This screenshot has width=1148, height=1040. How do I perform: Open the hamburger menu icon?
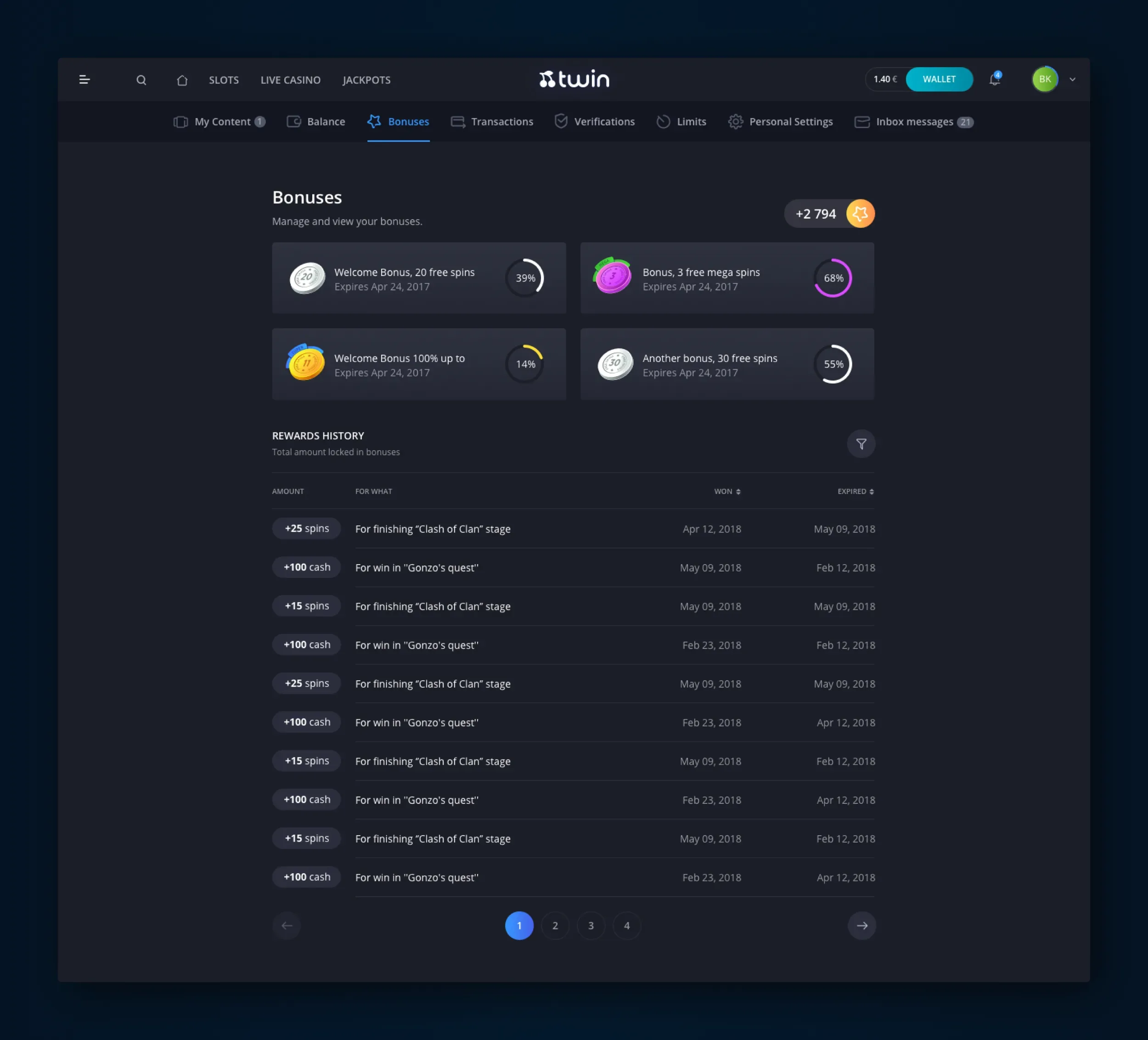click(x=84, y=80)
